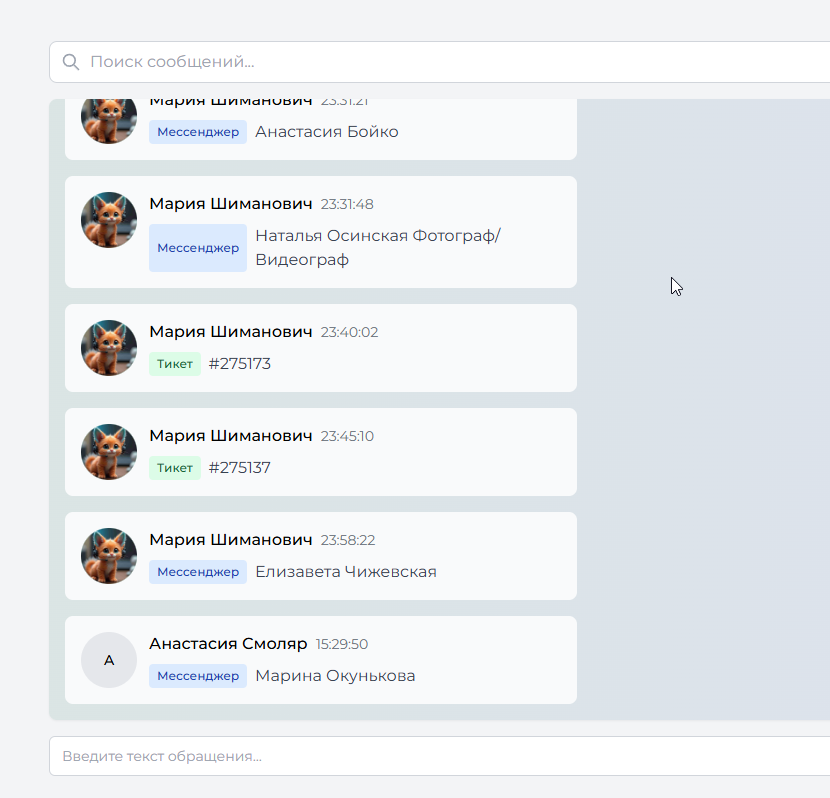
Task: Click Мария Шиманович name at 23:45:10
Action: tap(231, 436)
